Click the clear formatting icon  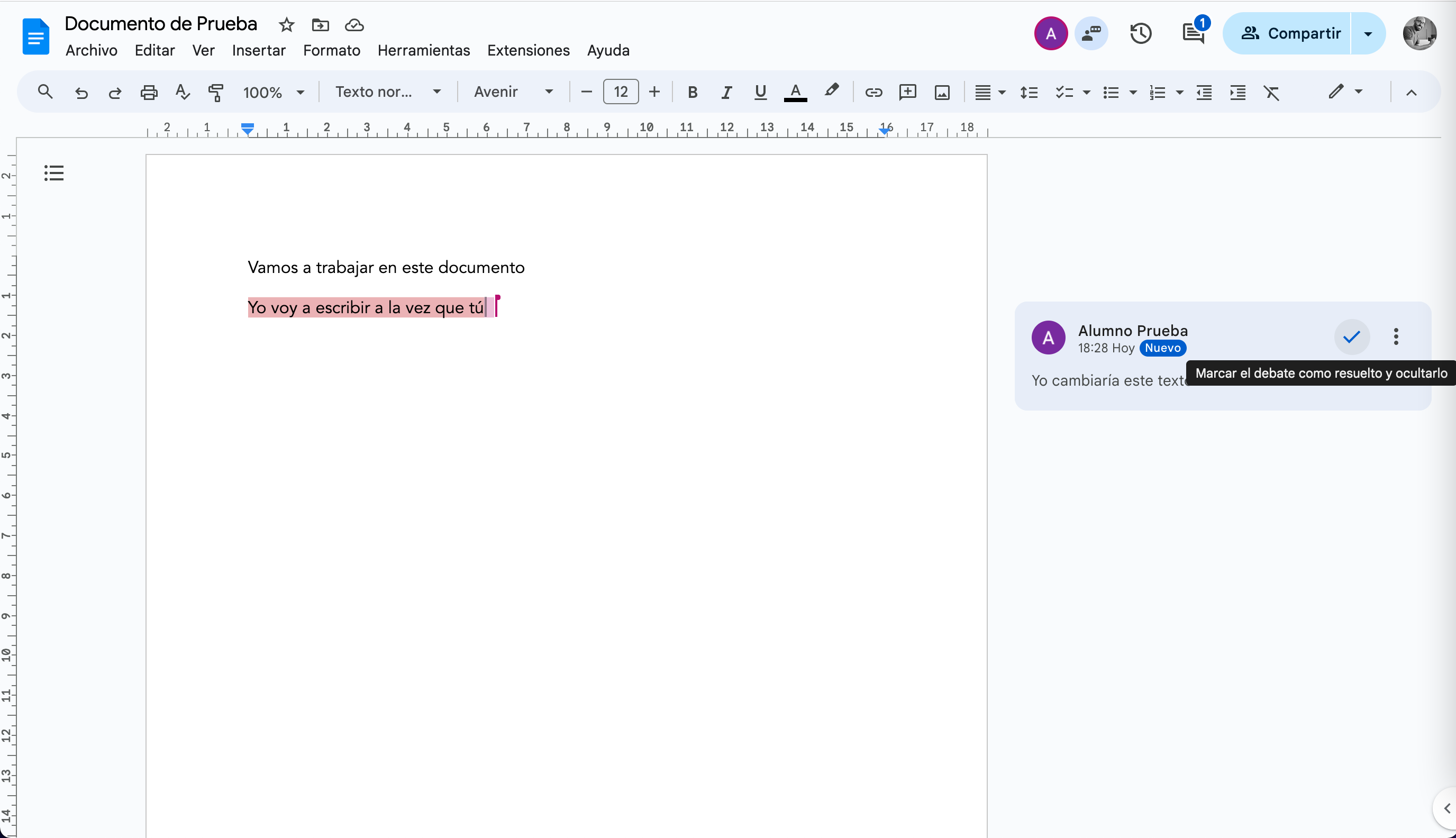[1271, 92]
